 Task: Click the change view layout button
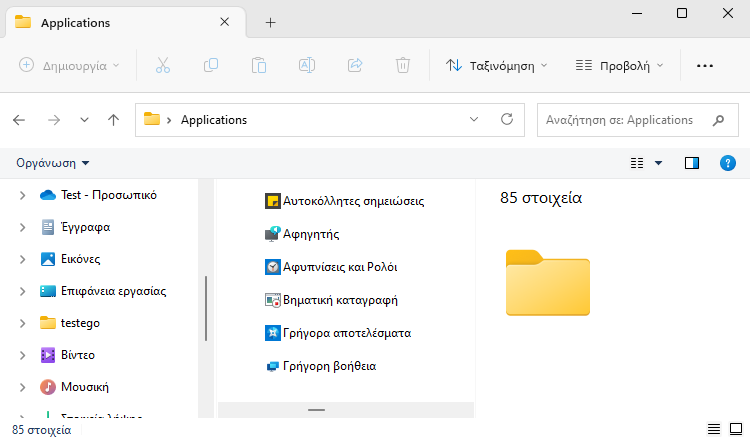pos(637,163)
